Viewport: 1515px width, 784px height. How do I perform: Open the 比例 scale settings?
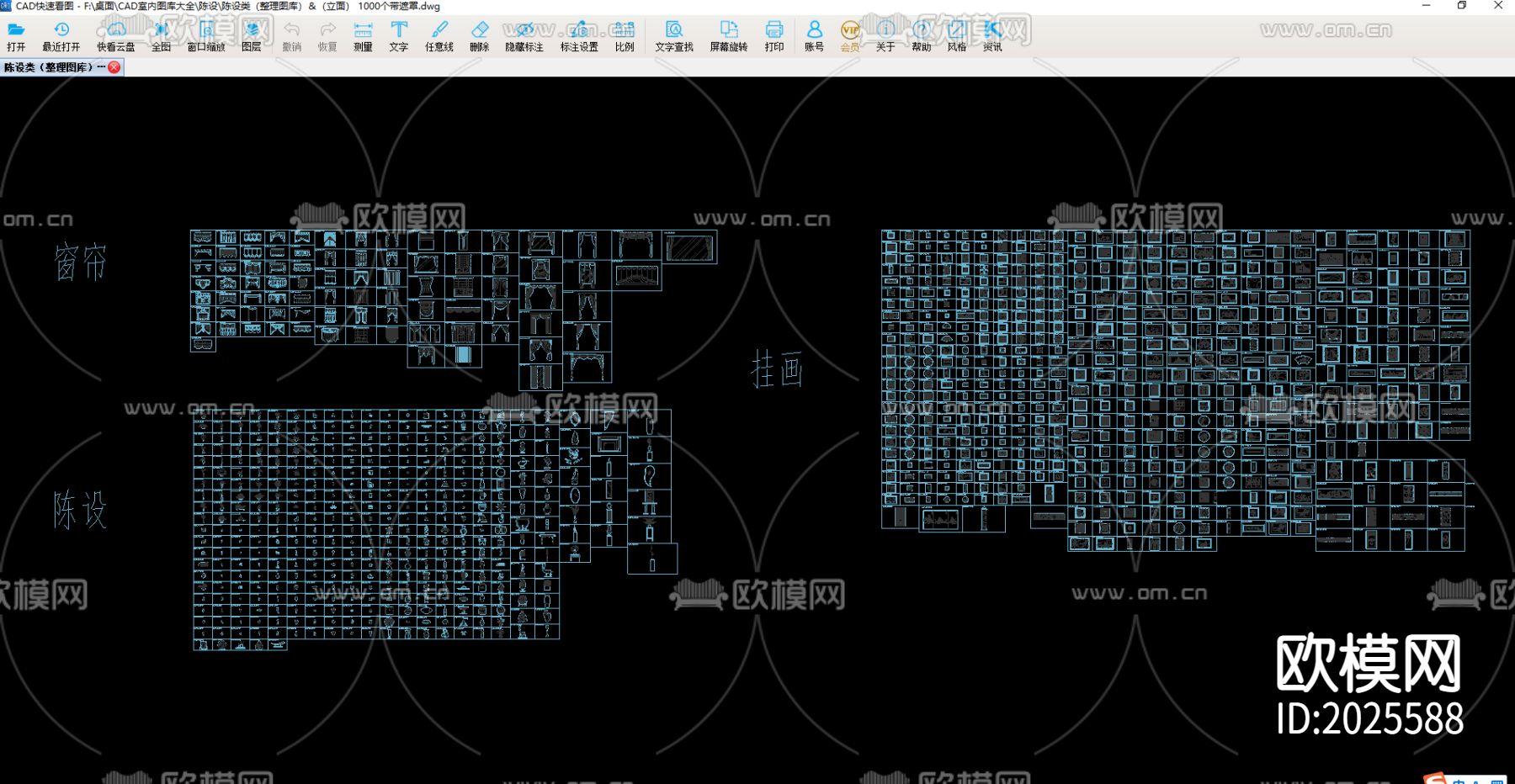click(625, 36)
